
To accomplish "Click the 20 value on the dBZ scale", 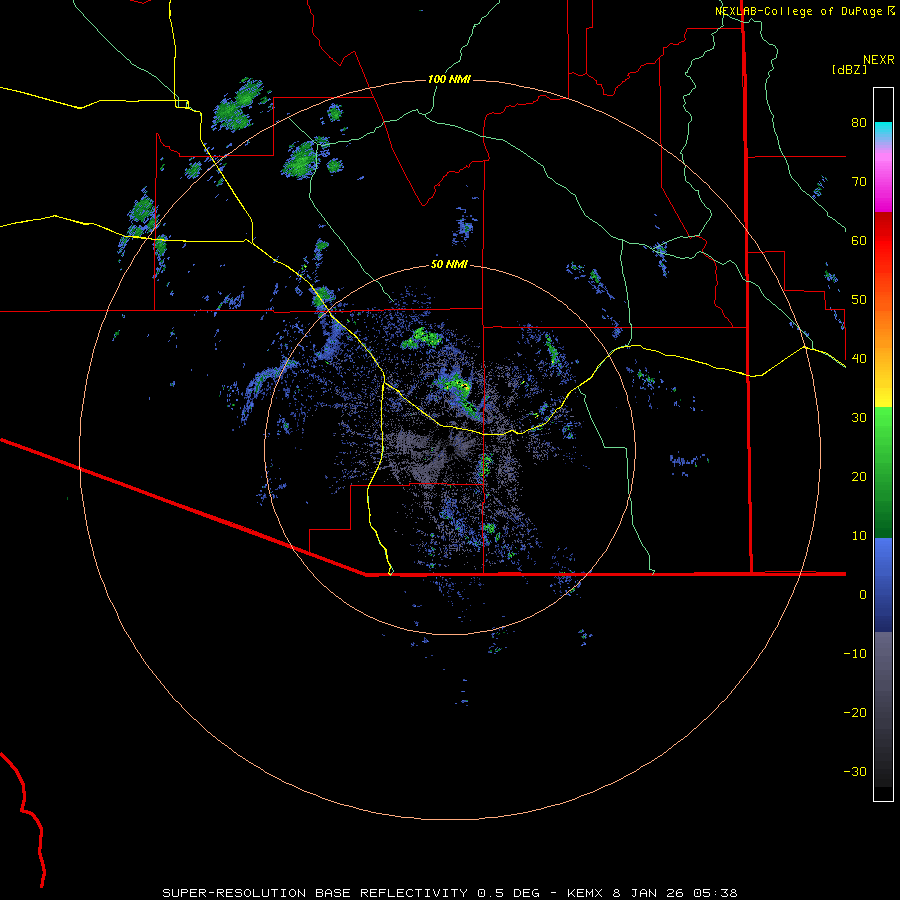I will [x=859, y=477].
